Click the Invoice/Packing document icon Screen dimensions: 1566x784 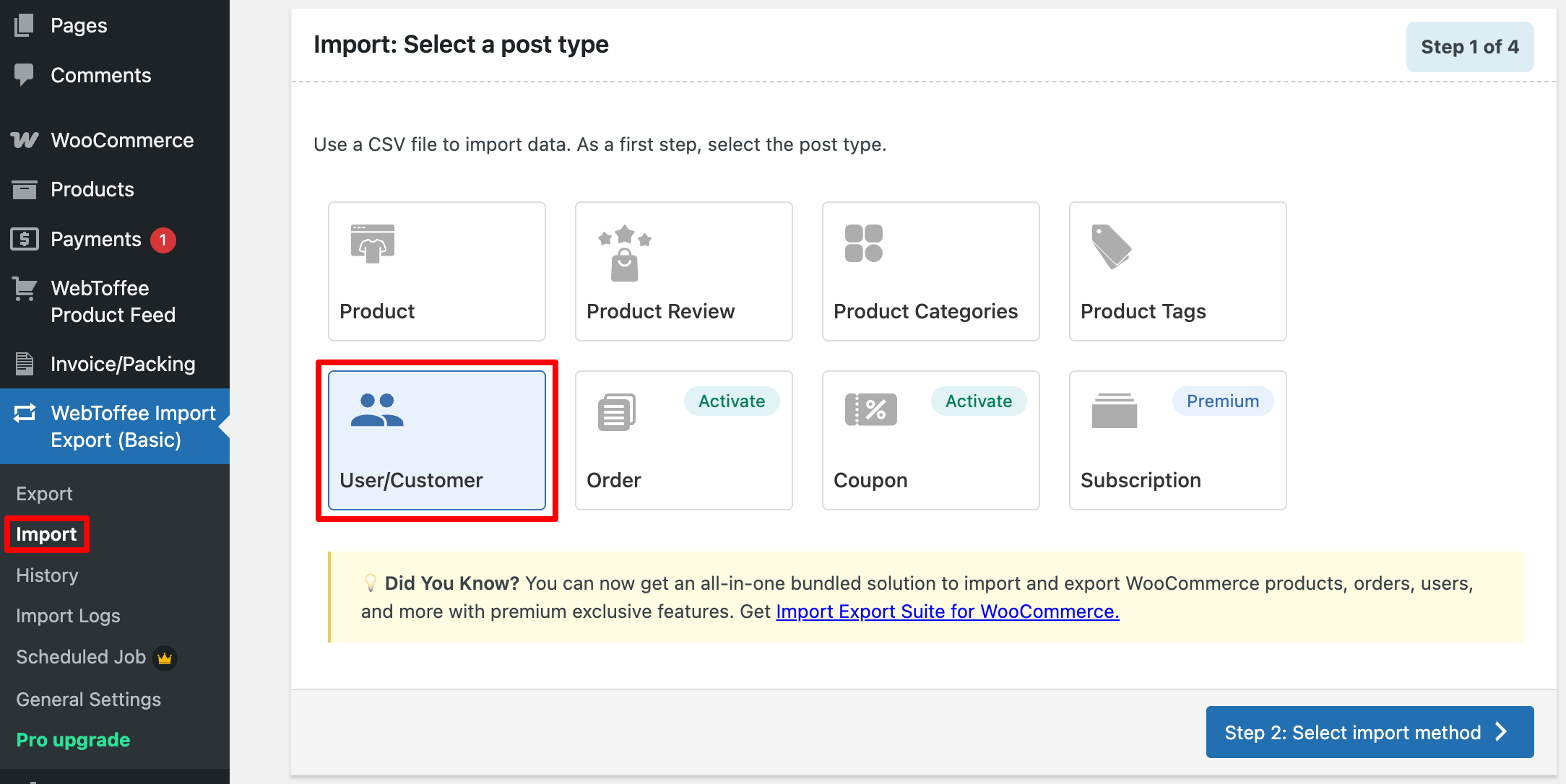pos(25,364)
